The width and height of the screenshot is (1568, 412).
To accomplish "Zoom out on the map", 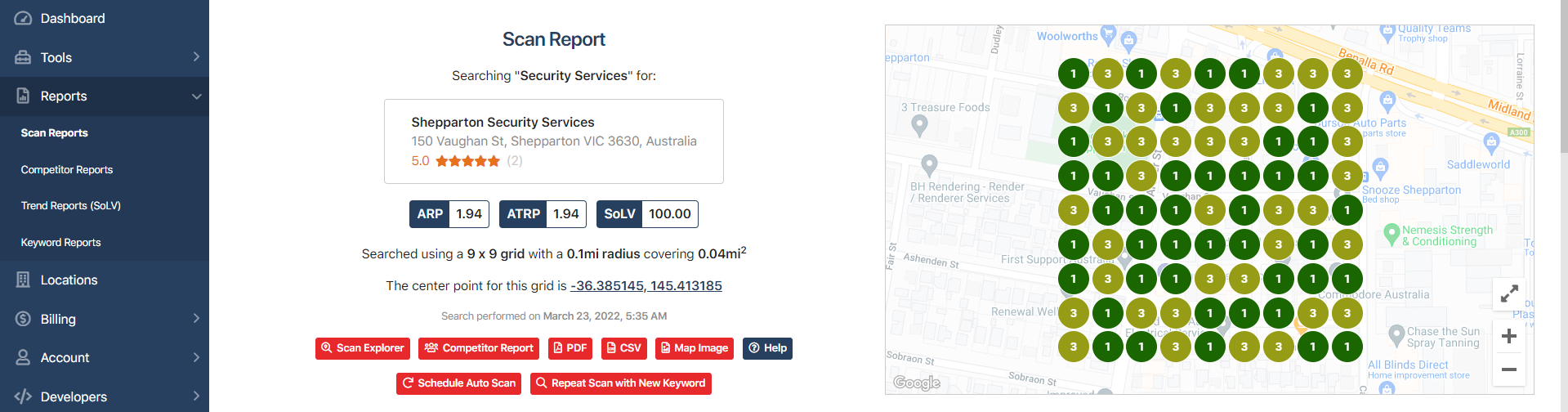I will [x=1509, y=369].
